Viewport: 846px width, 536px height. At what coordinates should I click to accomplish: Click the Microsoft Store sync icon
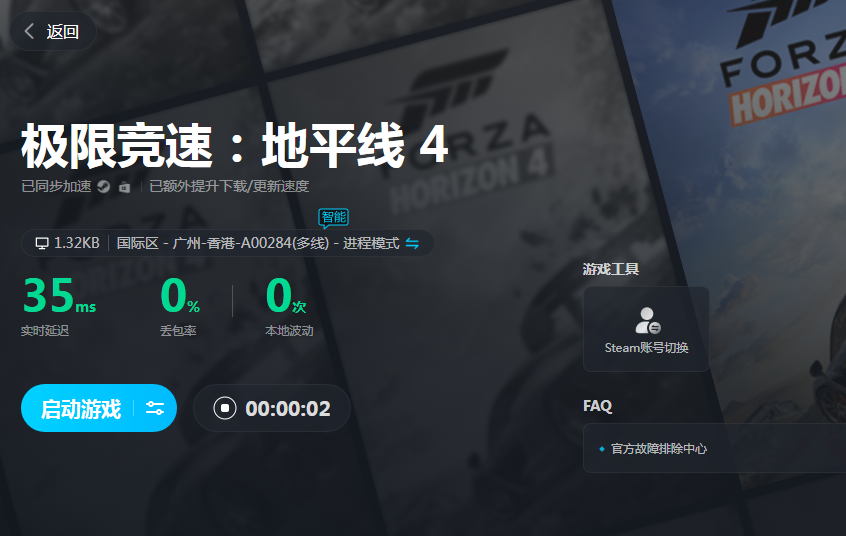tap(125, 187)
